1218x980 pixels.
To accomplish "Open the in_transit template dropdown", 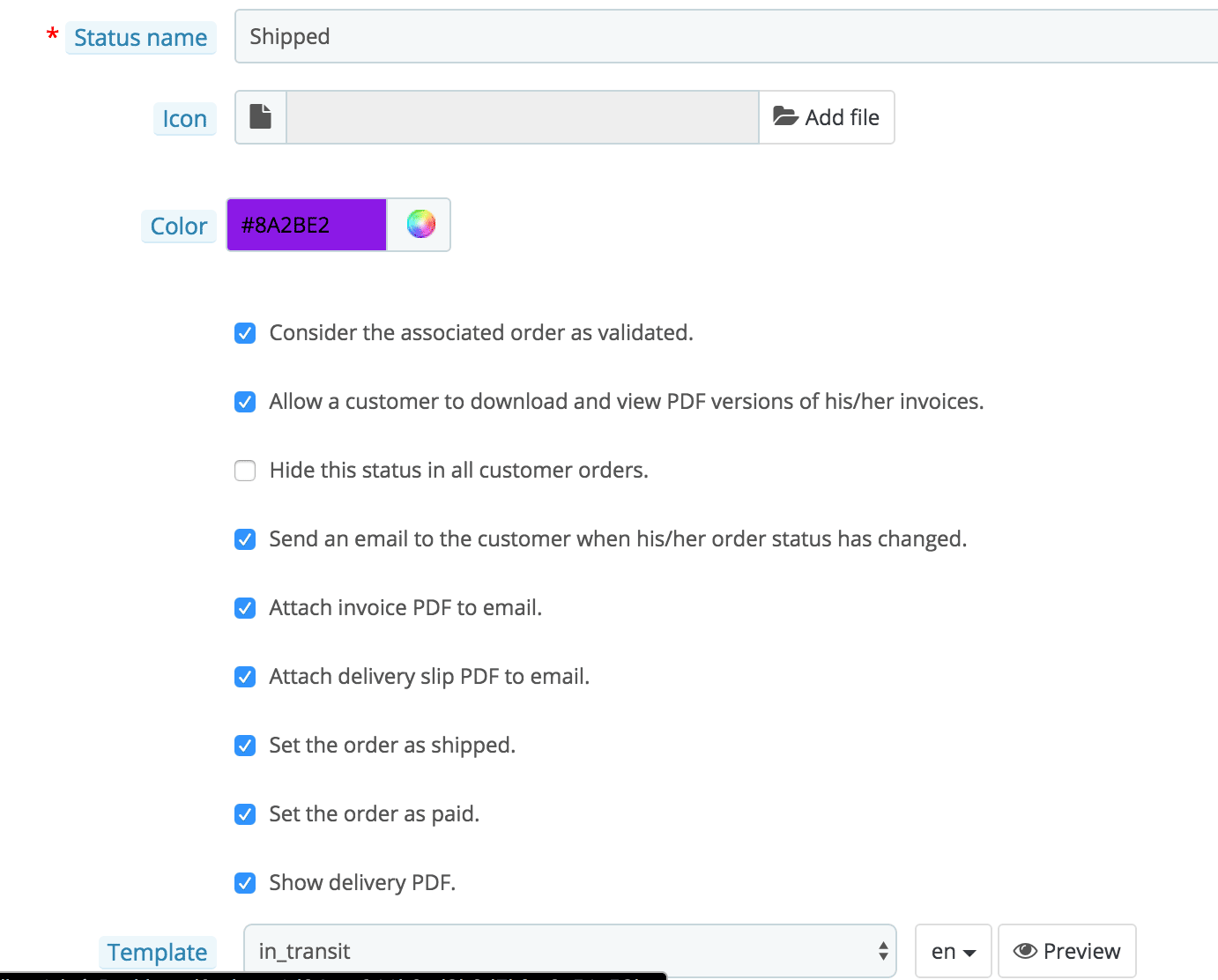I will click(569, 951).
